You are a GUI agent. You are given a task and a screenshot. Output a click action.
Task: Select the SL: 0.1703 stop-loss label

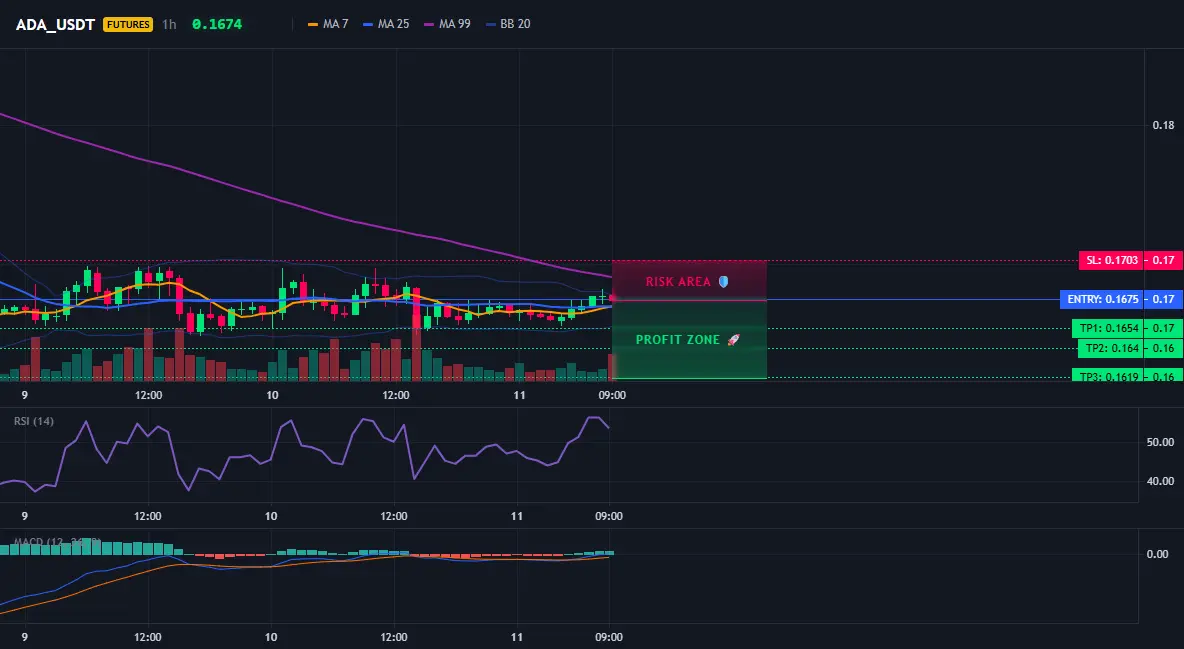1111,261
